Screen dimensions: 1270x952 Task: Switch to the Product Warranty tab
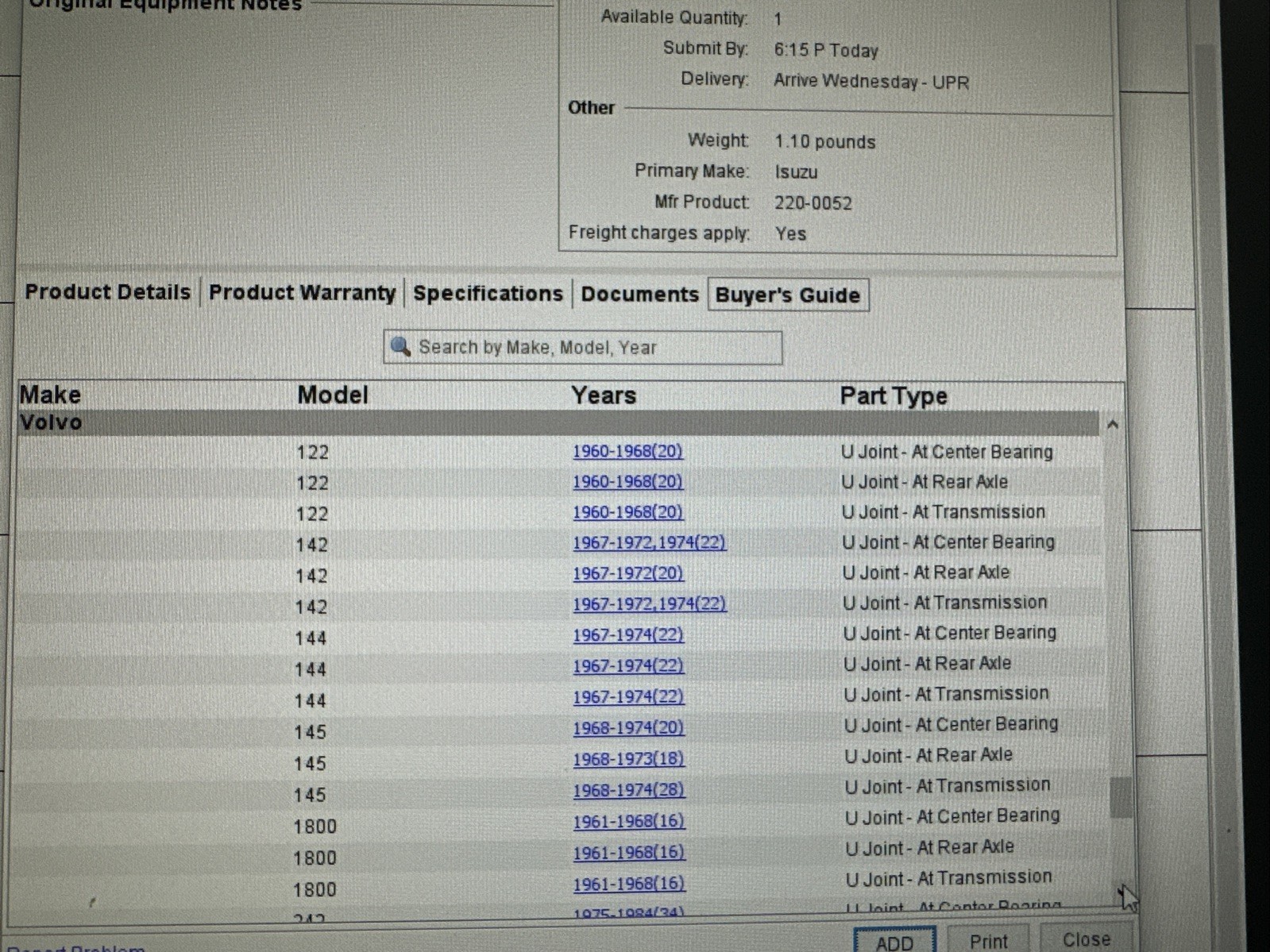pyautogui.click(x=302, y=293)
